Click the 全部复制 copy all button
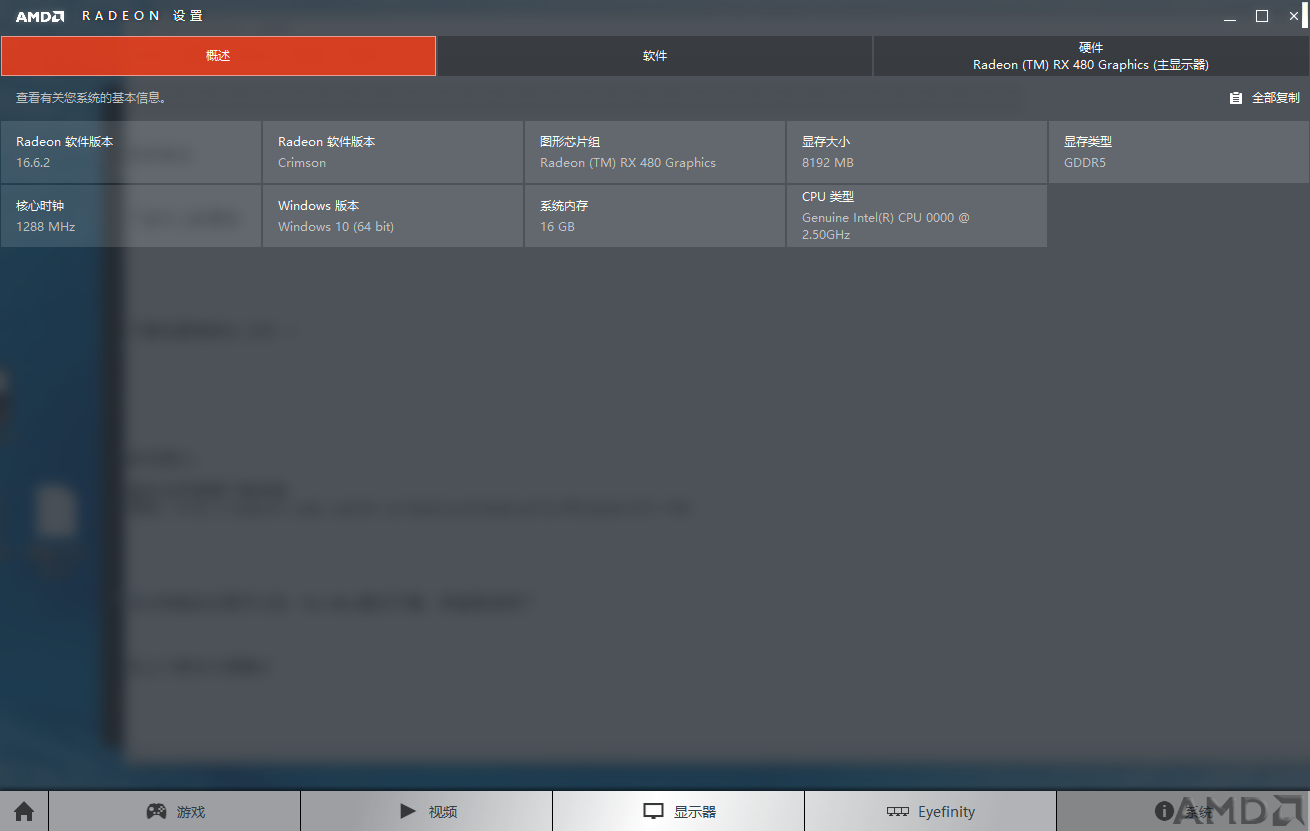 point(1265,98)
